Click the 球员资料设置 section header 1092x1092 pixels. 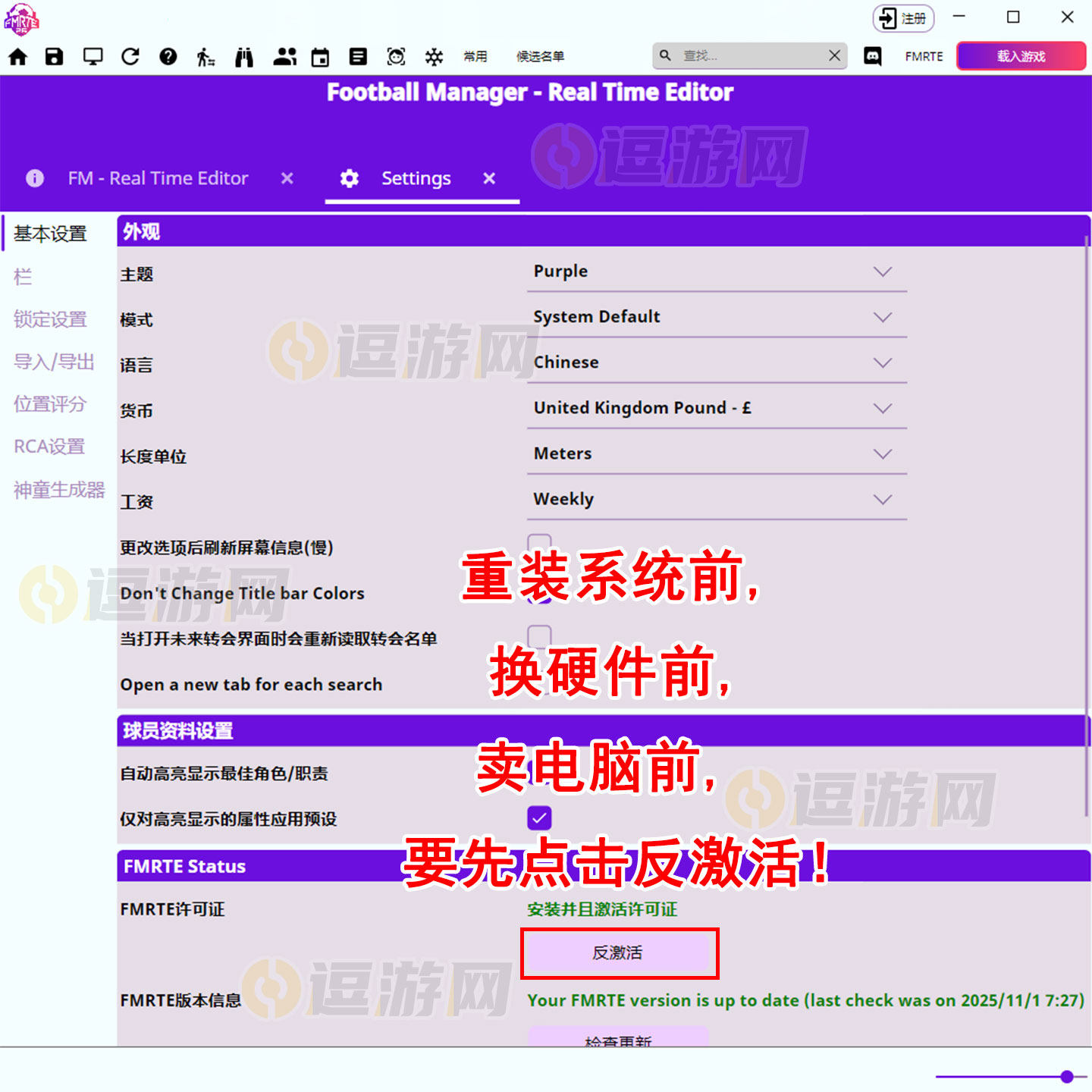(604, 730)
